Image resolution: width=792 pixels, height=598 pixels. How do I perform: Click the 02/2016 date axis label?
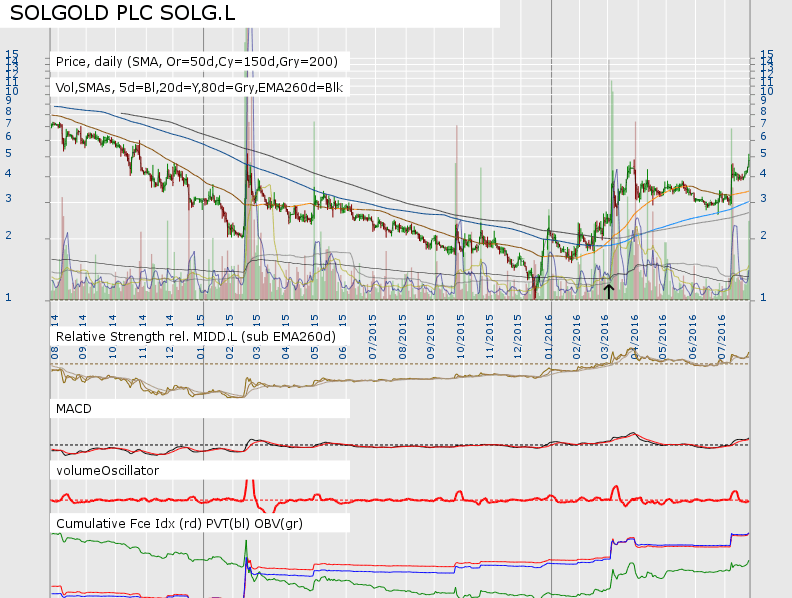coord(577,337)
